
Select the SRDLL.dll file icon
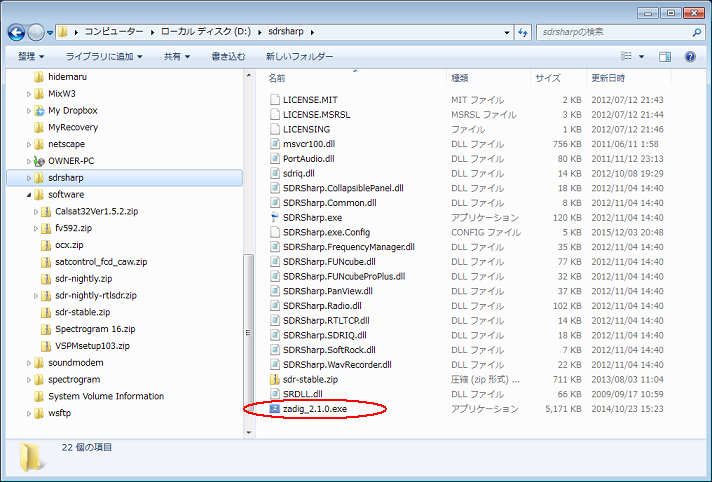pyautogui.click(x=275, y=394)
